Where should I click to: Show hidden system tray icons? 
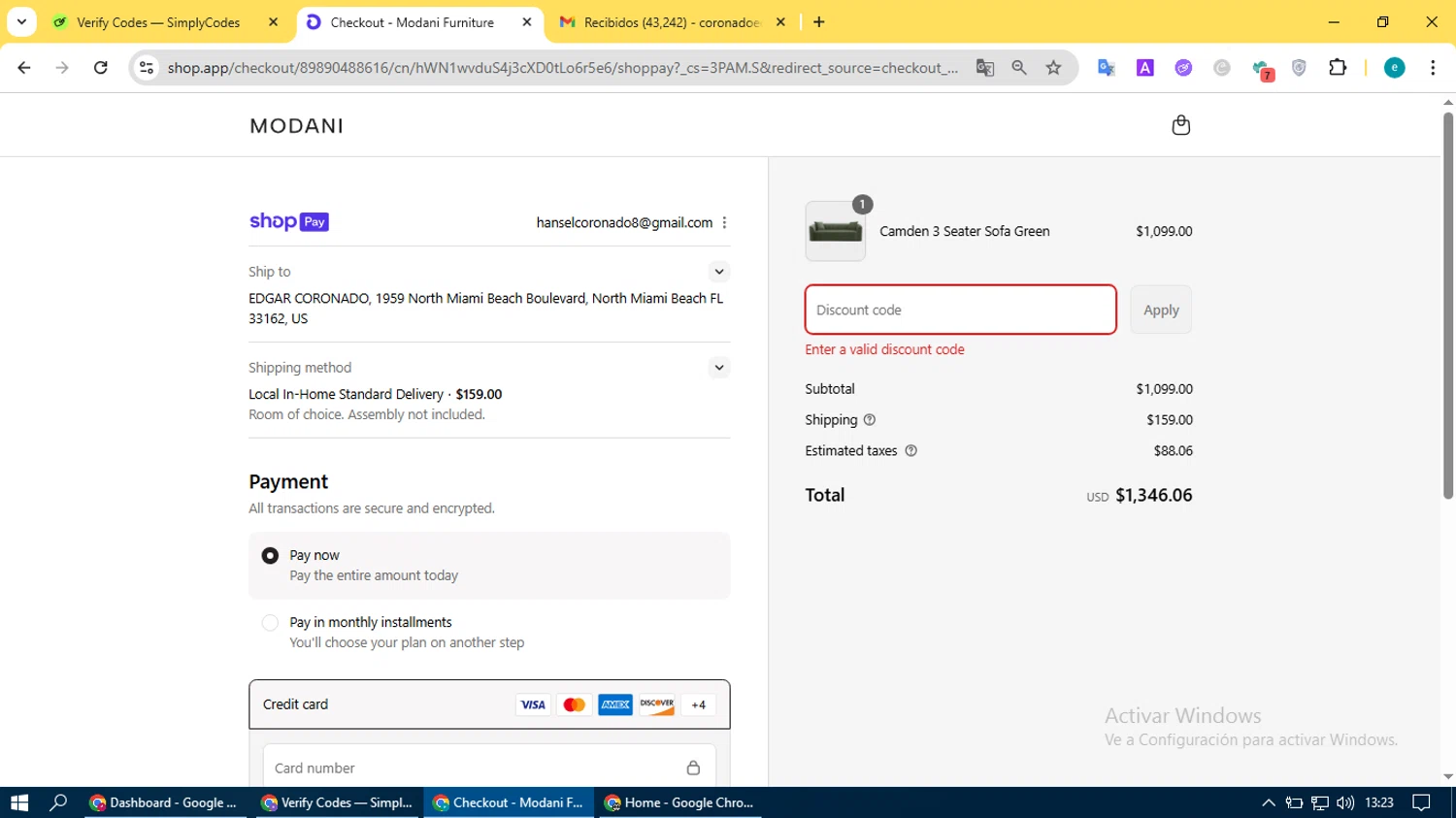click(x=1269, y=802)
